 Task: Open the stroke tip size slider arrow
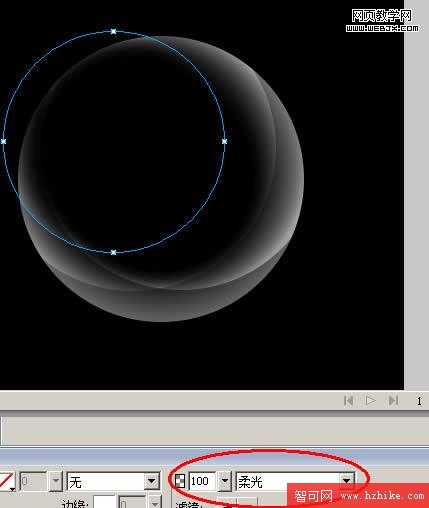click(x=56, y=481)
